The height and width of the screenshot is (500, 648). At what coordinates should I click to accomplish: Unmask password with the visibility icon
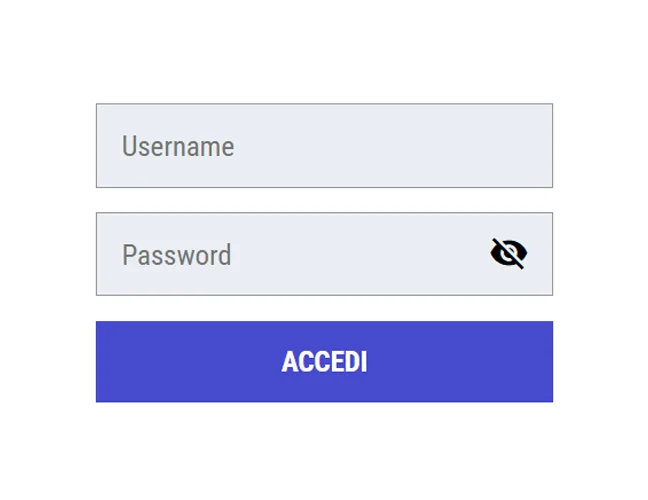click(x=509, y=253)
